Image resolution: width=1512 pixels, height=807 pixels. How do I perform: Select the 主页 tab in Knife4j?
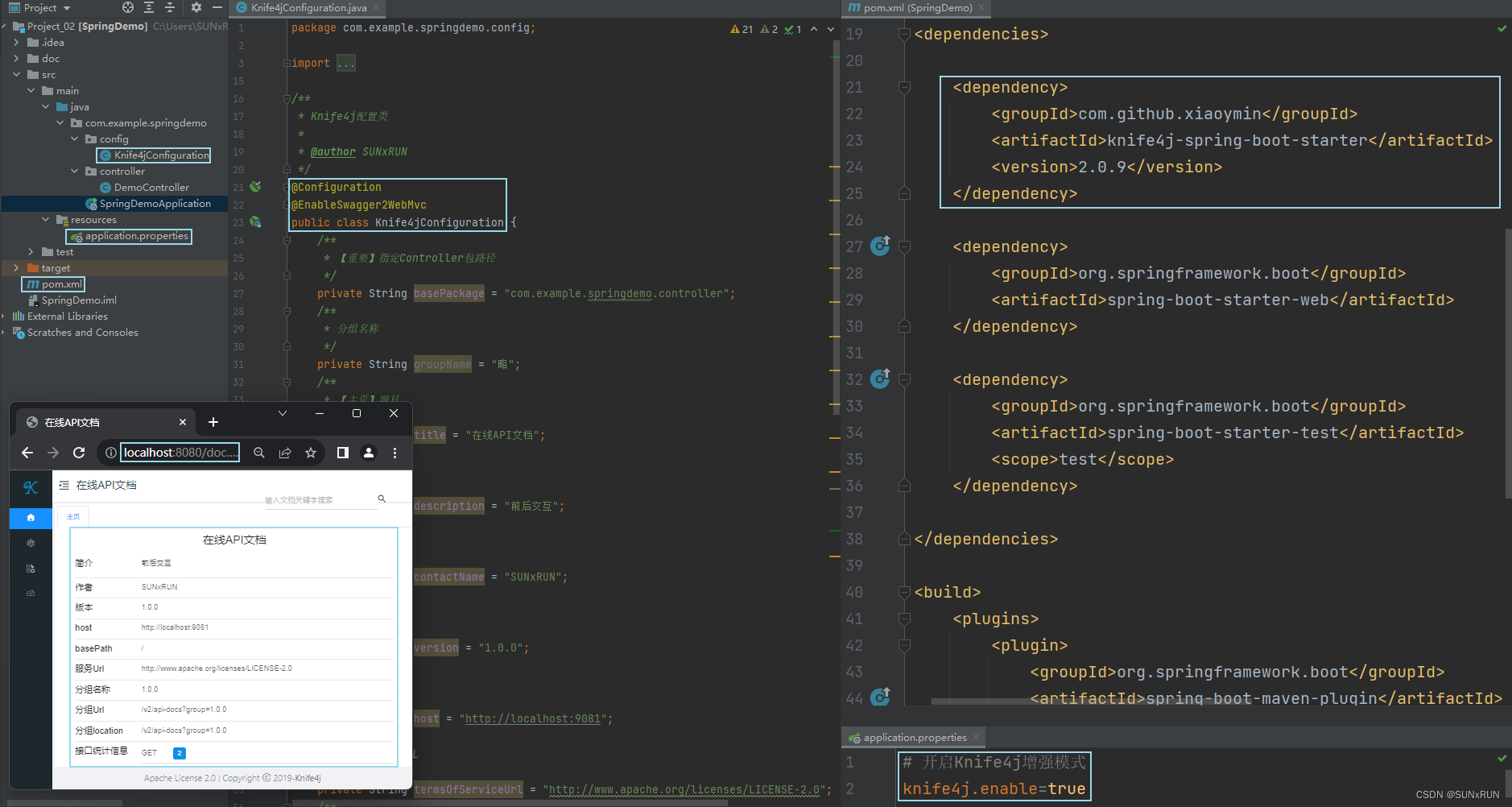point(73,516)
